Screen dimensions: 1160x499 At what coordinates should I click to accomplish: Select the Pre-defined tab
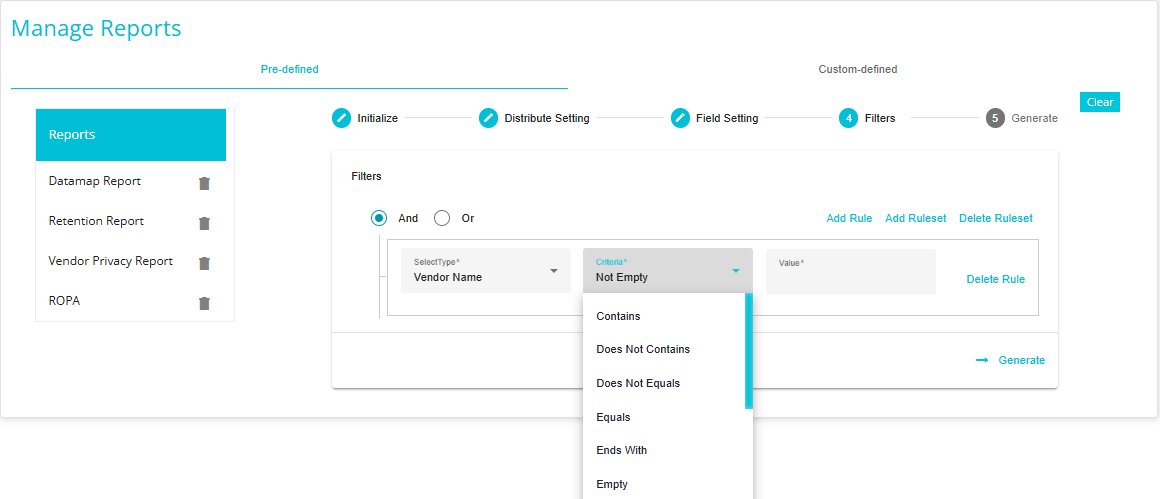pyautogui.click(x=289, y=69)
